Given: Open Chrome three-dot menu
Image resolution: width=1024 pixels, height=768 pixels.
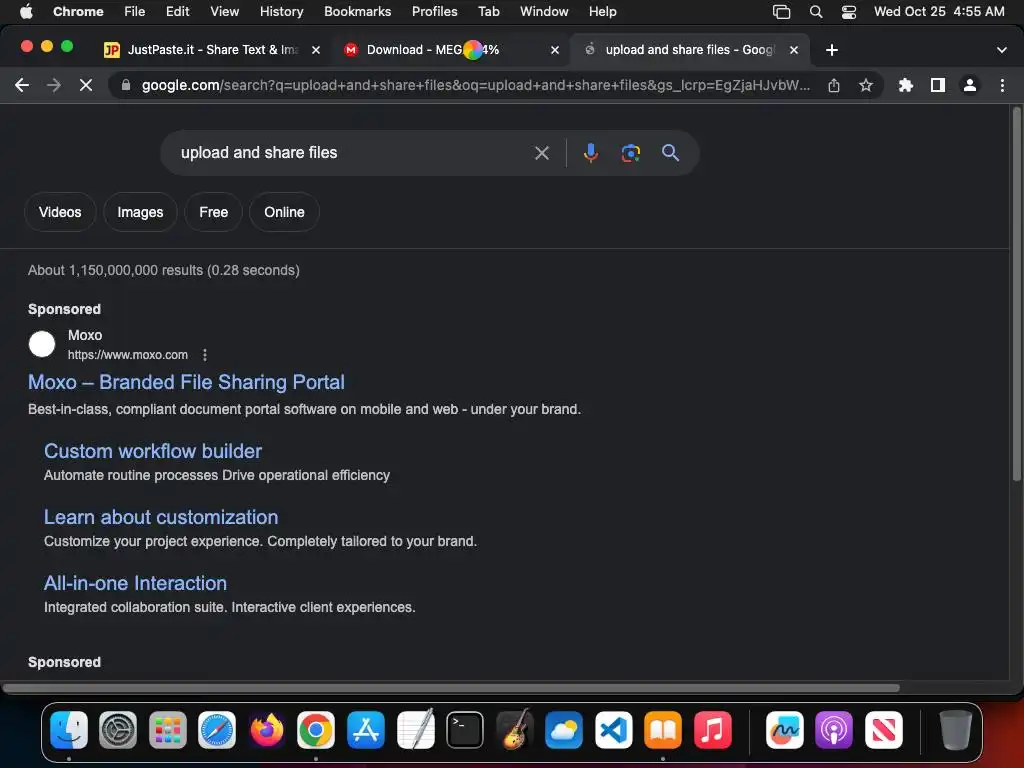Looking at the screenshot, I should point(1002,85).
